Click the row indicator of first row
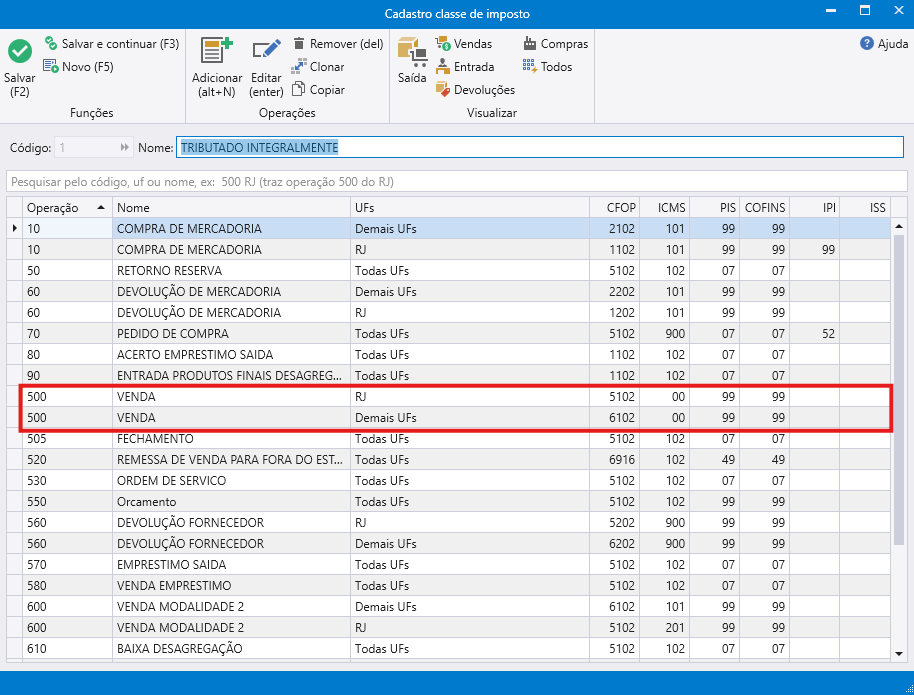 pos(15,229)
